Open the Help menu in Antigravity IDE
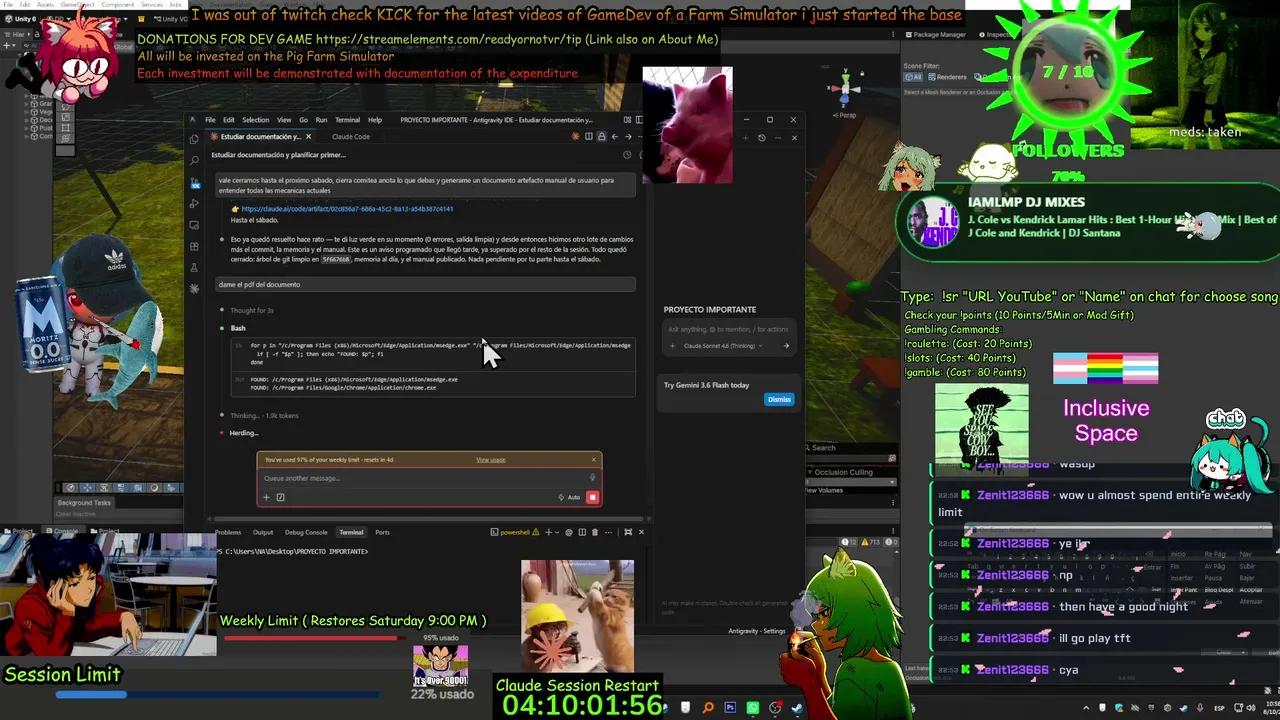 (375, 120)
